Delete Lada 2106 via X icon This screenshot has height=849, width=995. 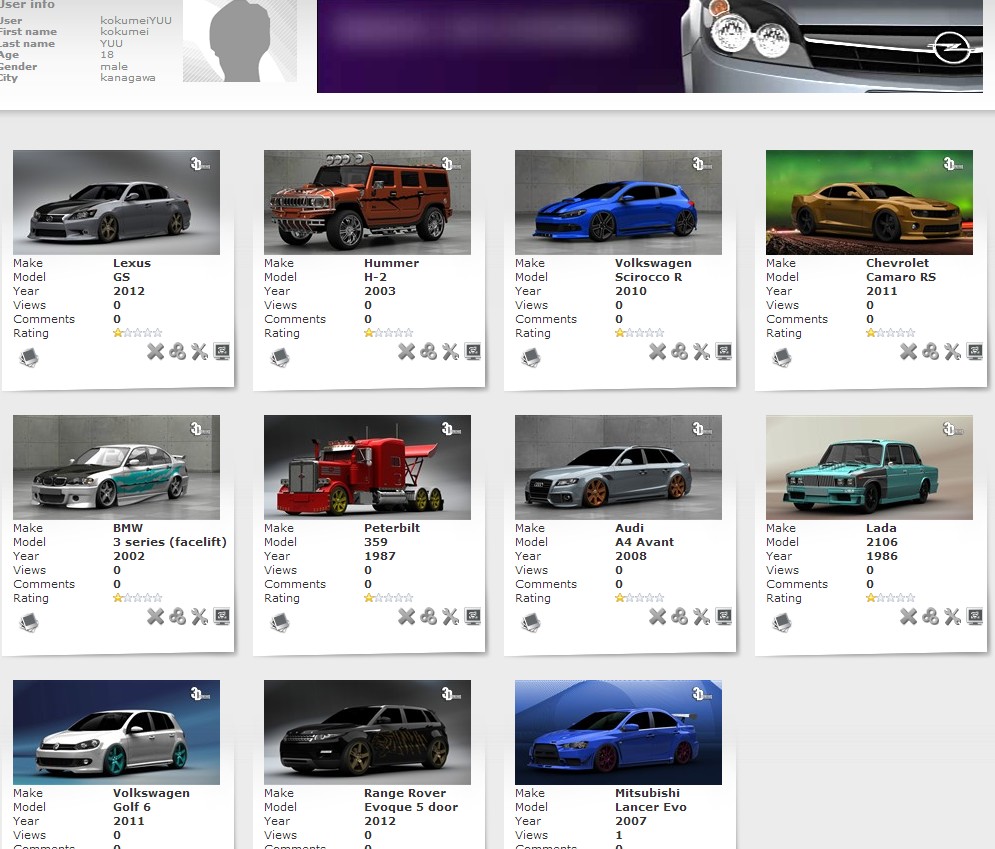point(909,617)
